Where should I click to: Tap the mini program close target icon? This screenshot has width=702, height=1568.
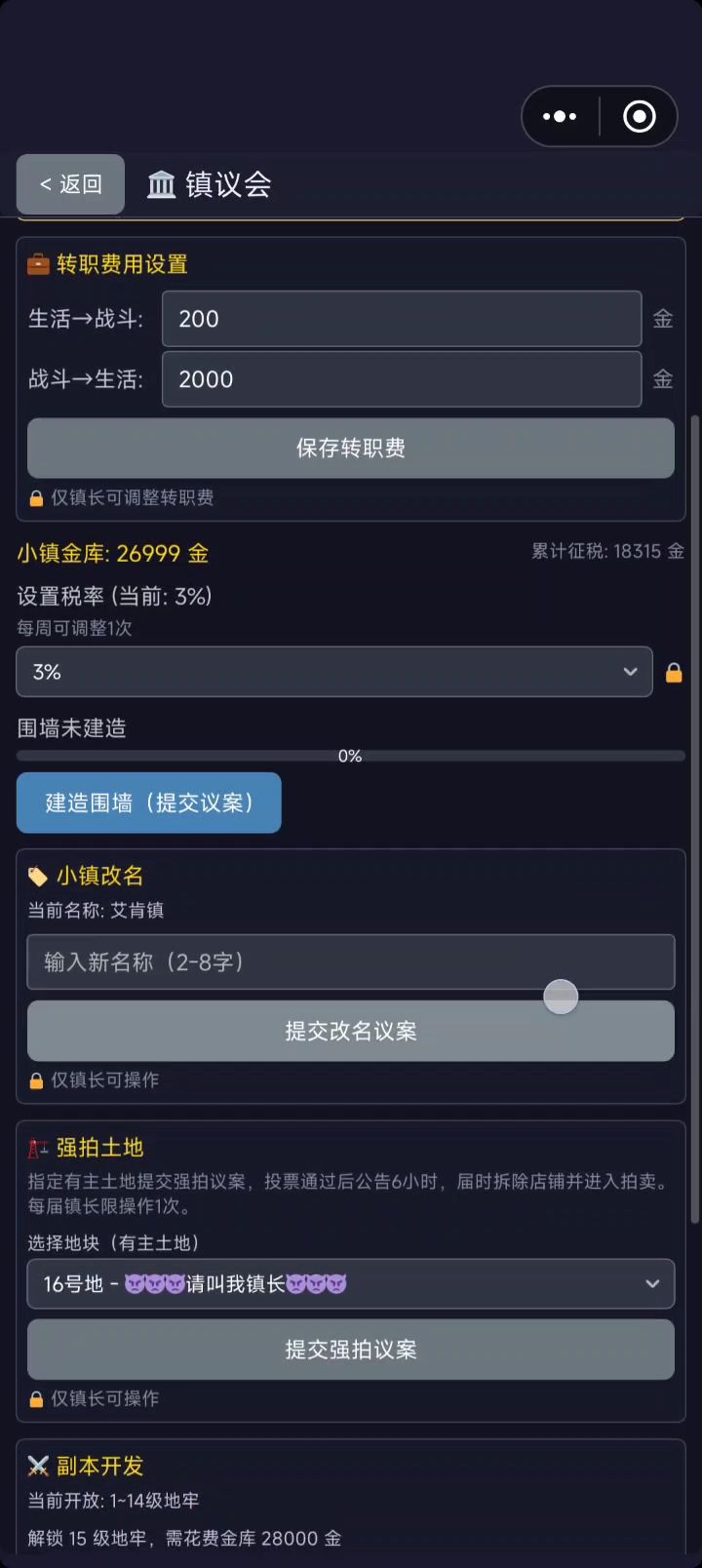click(x=640, y=117)
